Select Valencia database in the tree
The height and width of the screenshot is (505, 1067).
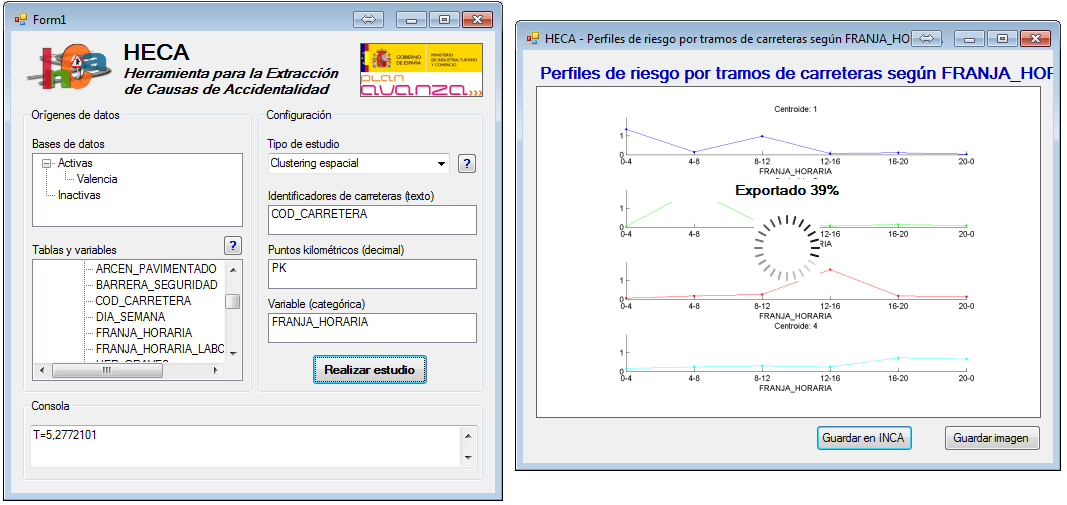coord(97,179)
